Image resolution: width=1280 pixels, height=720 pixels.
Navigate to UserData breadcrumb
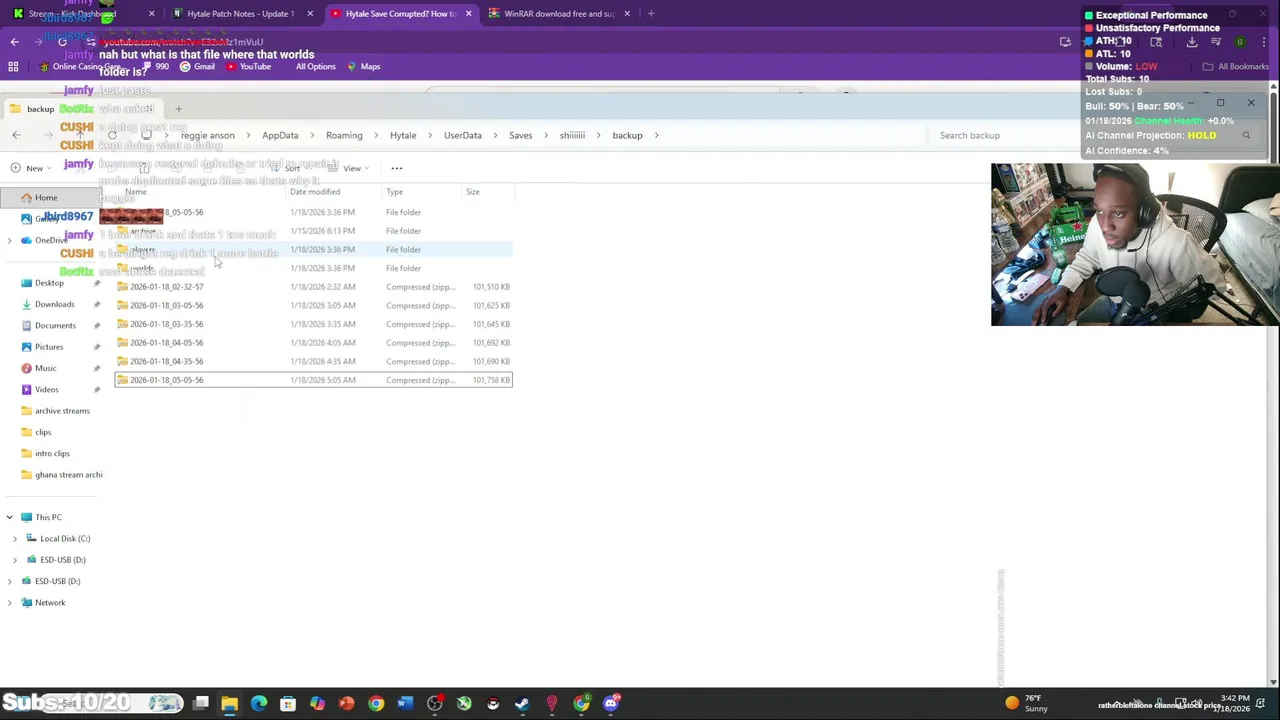462,135
